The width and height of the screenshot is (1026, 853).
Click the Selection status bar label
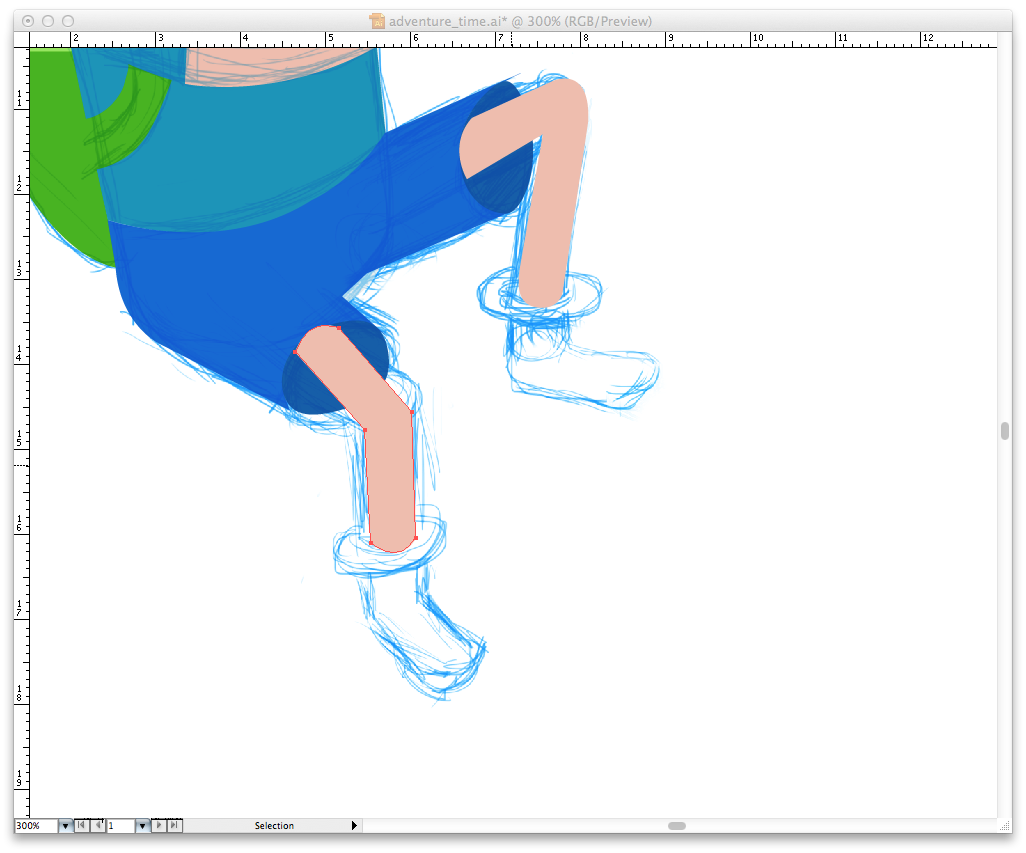tap(274, 826)
